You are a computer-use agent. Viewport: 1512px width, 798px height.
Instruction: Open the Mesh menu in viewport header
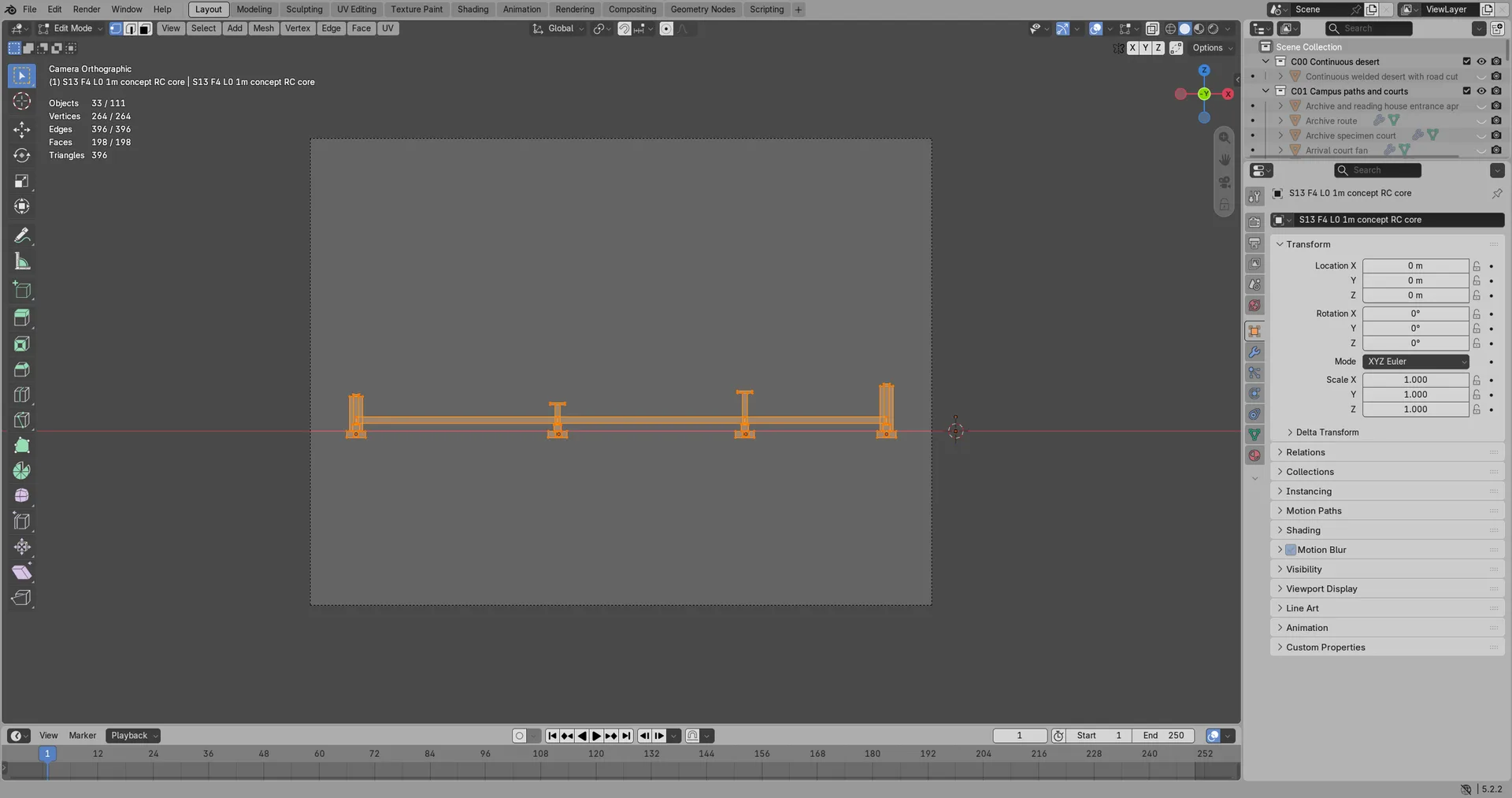pos(263,28)
